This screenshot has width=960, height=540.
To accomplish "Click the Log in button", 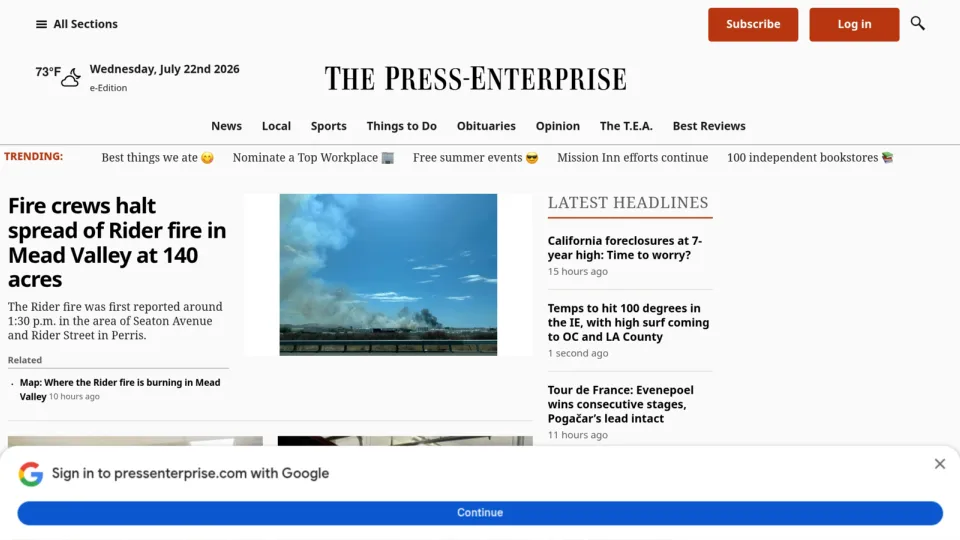I will point(854,24).
